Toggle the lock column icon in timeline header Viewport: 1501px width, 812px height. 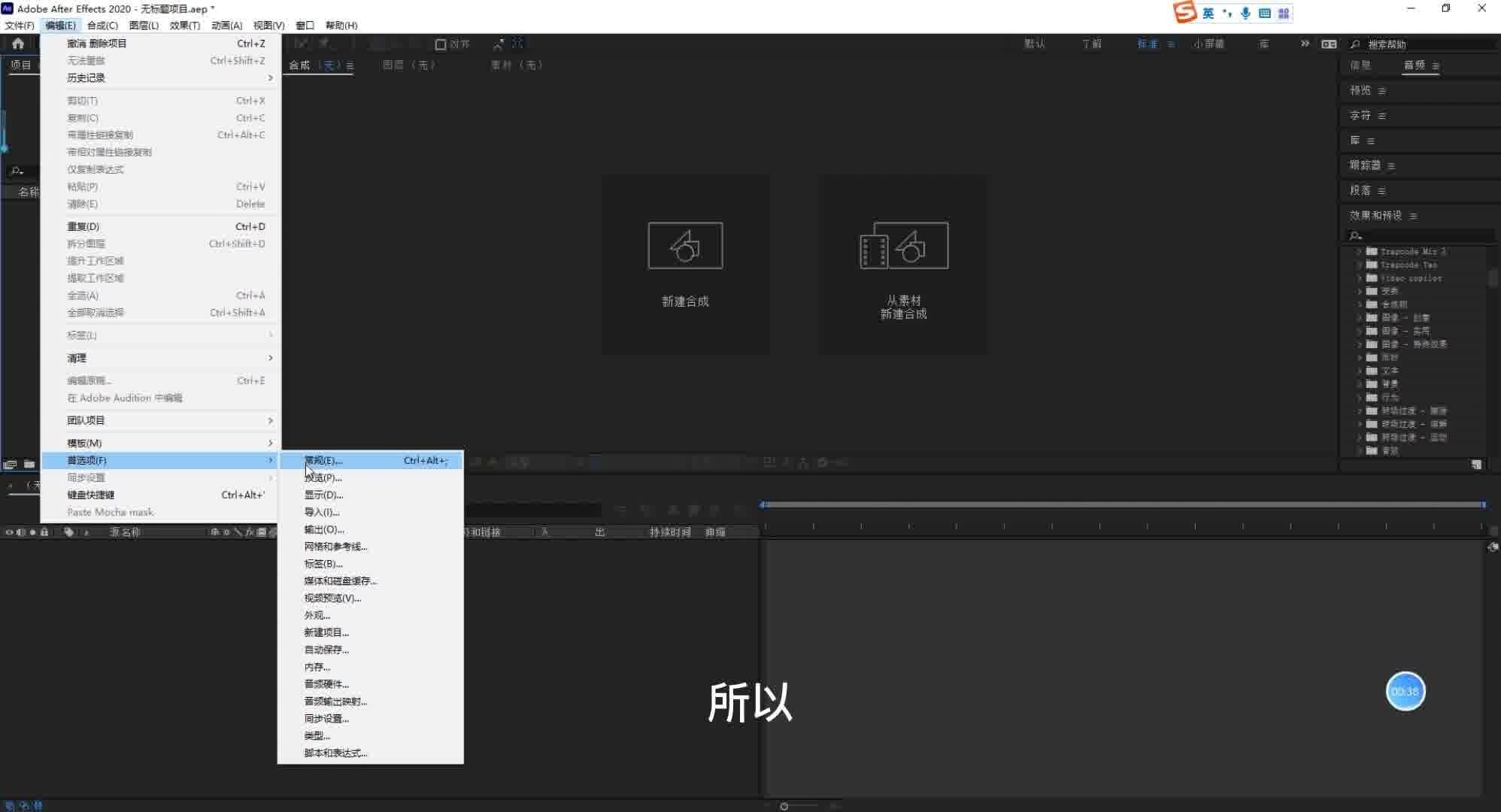pyautogui.click(x=44, y=532)
